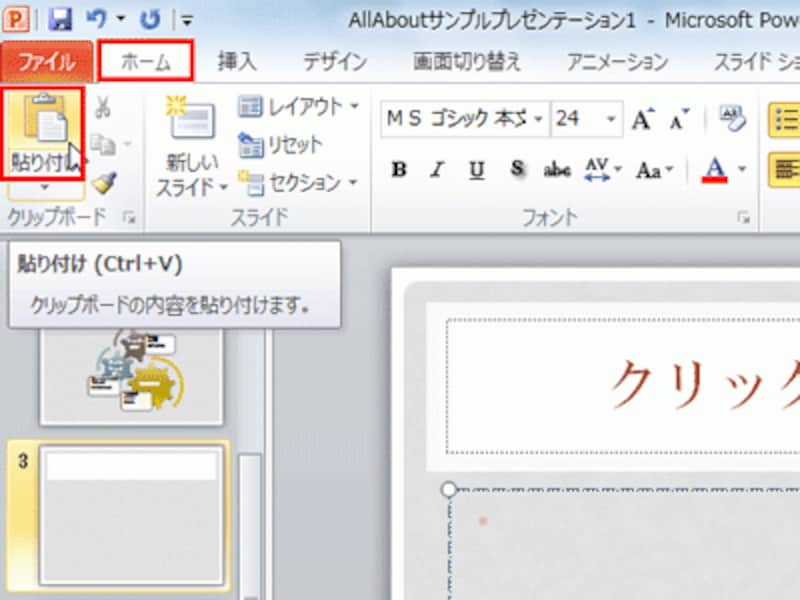Open the ファイル tab
The height and width of the screenshot is (600, 800).
47,62
